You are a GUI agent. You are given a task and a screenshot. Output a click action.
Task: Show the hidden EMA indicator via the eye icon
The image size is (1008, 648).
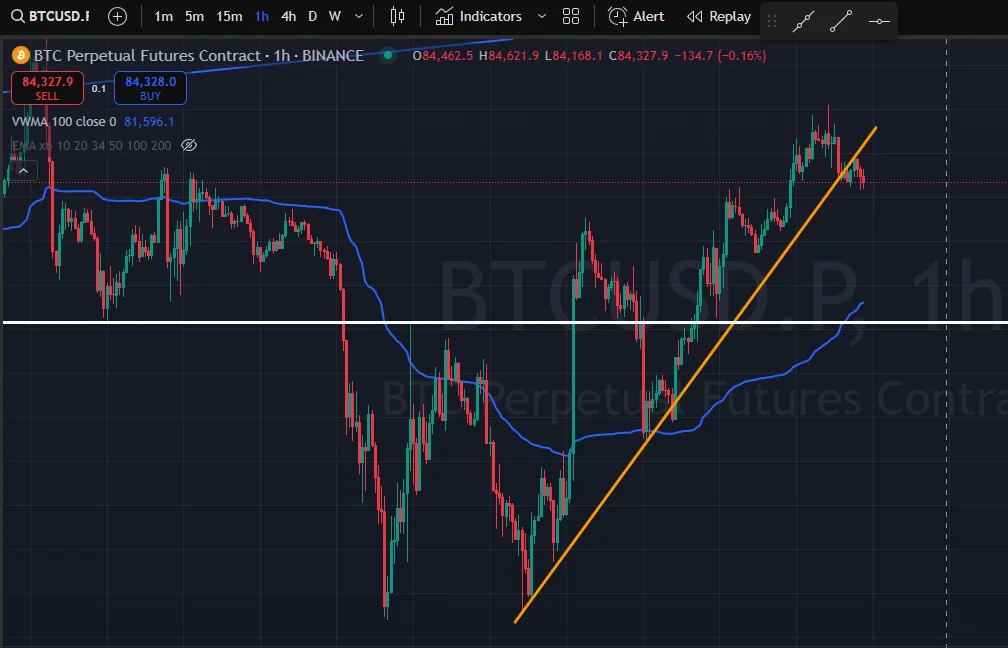point(189,145)
